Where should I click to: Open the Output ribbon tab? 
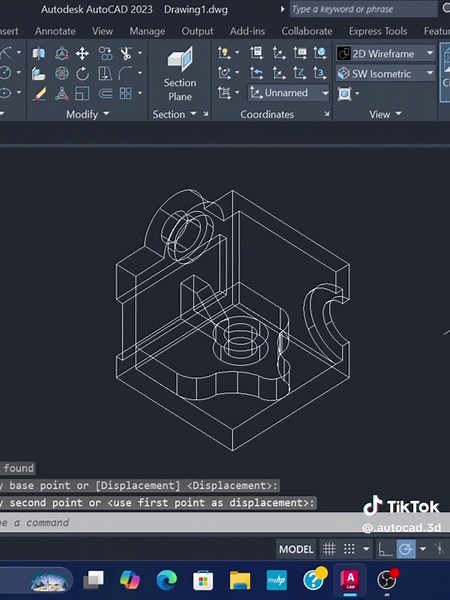[x=197, y=31]
